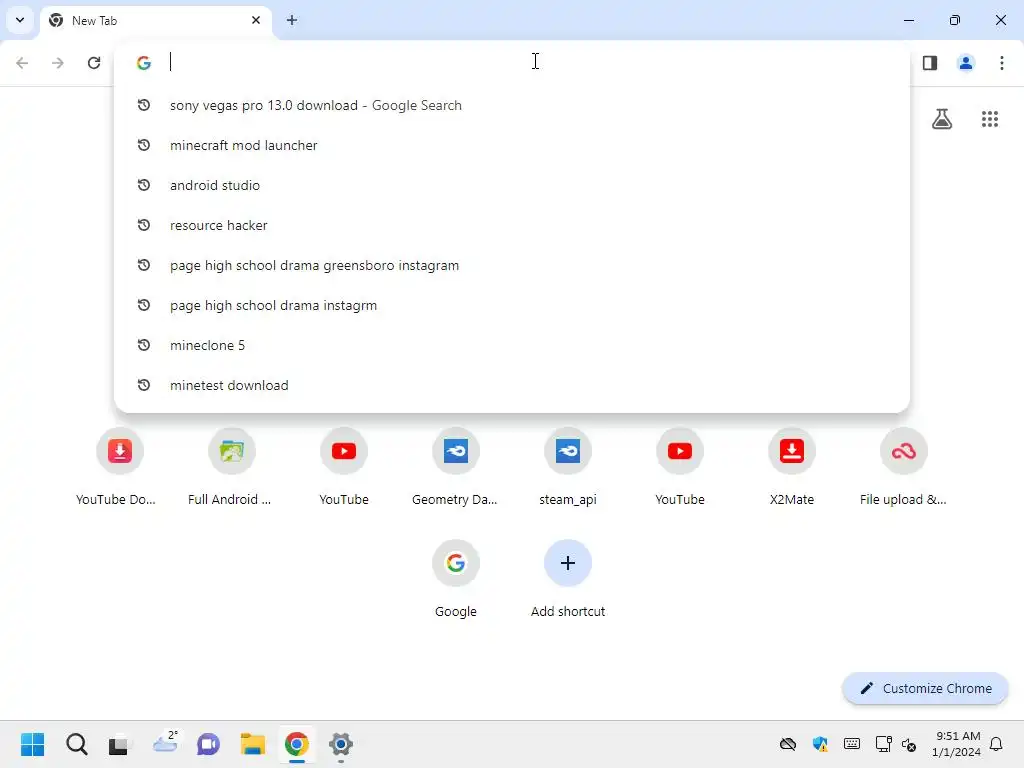
Task: Open steam_api shortcut tile
Action: [x=568, y=466]
